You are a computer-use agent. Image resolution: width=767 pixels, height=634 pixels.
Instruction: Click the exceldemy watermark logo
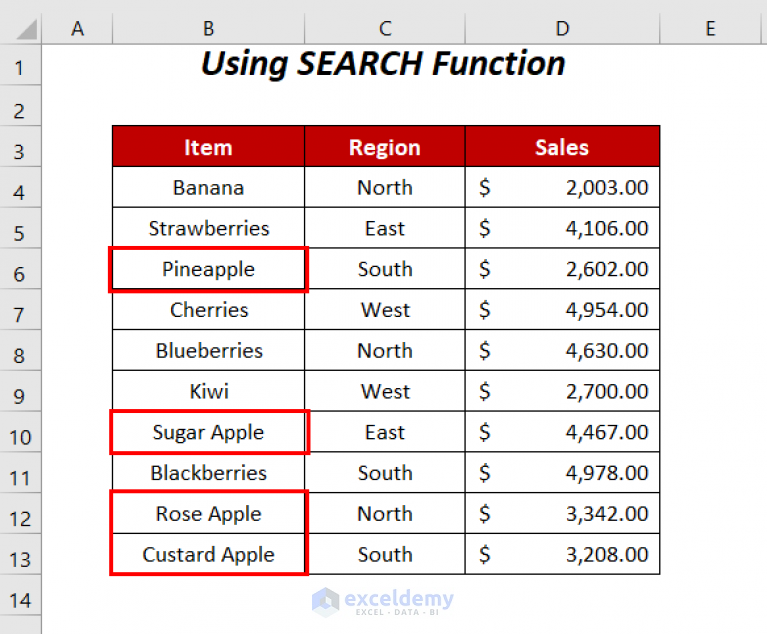coord(383,600)
